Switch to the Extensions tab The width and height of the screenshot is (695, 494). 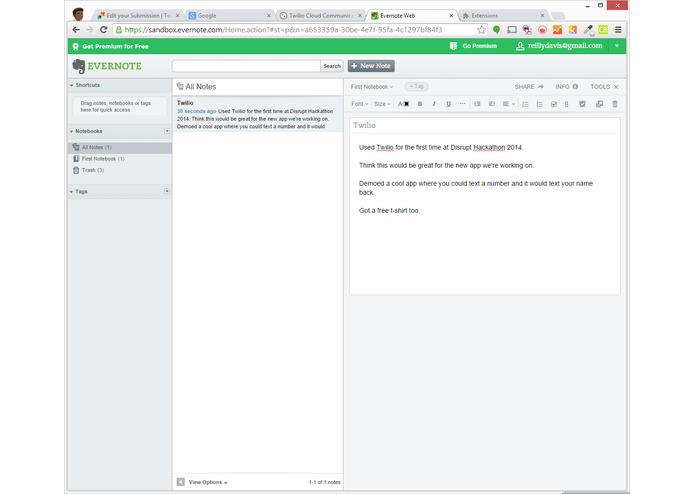[x=503, y=16]
